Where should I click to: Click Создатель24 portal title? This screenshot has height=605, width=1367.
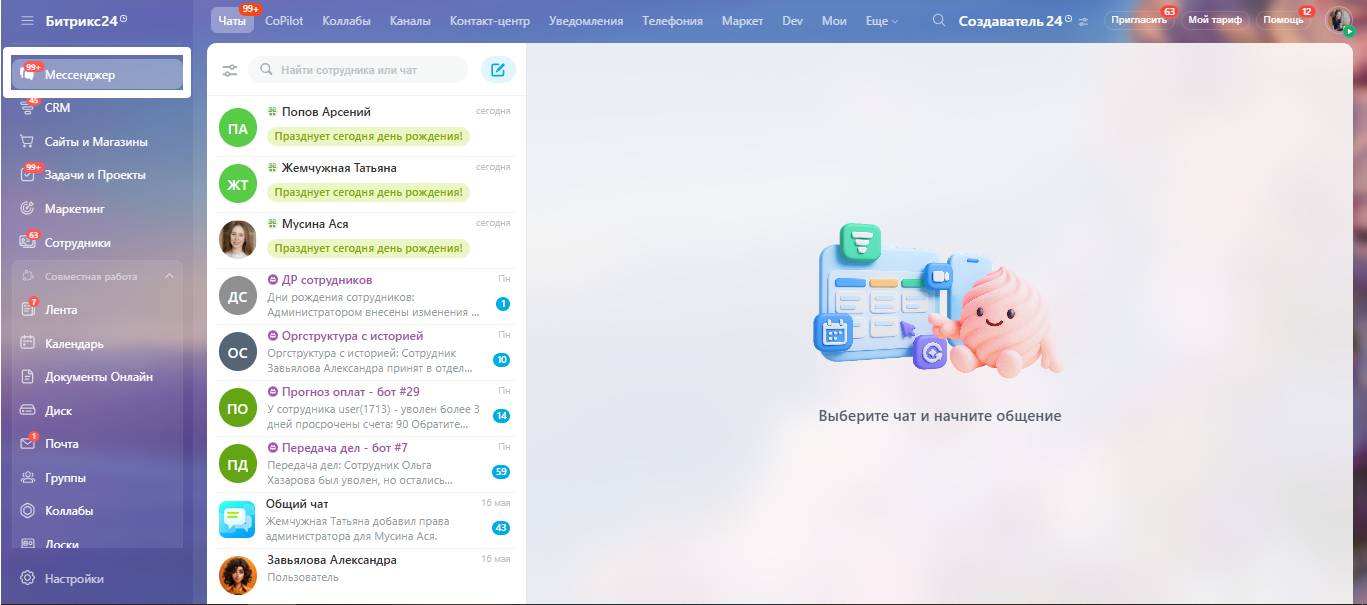1010,21
